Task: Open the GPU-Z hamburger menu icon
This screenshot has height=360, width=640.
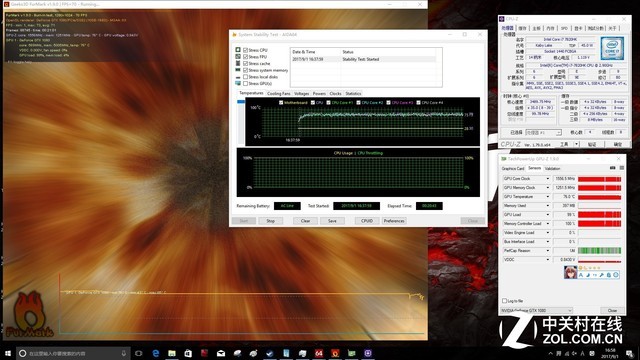Action: 622,168
